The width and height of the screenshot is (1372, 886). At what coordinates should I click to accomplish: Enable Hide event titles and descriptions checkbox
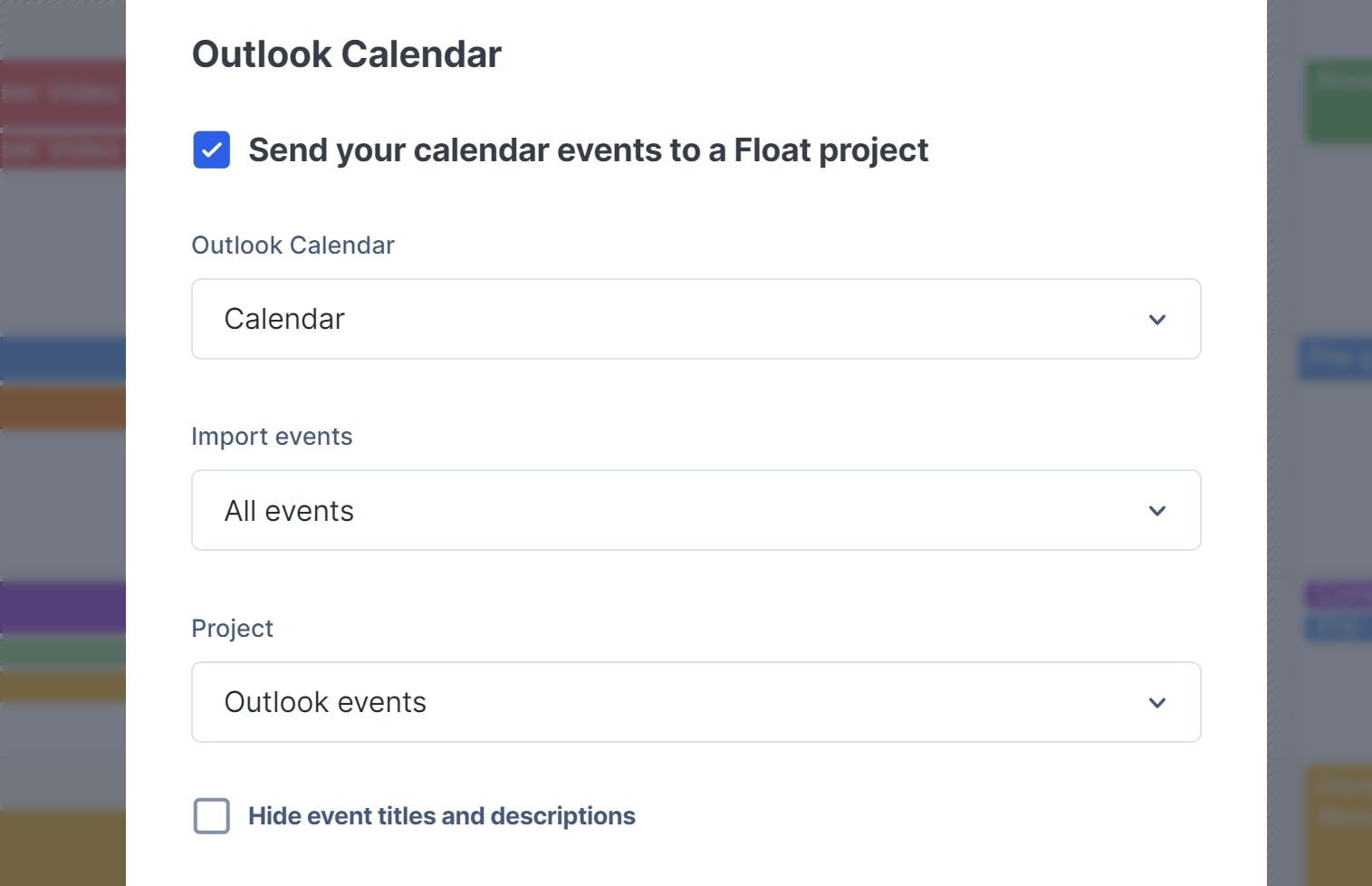pyautogui.click(x=212, y=816)
